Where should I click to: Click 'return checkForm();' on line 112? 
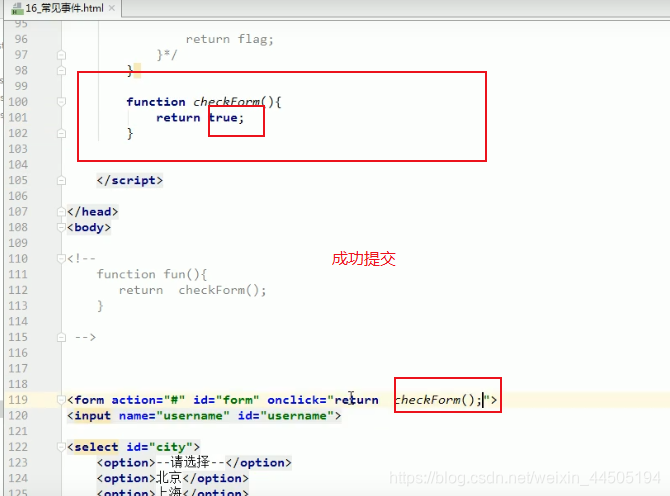click(193, 290)
